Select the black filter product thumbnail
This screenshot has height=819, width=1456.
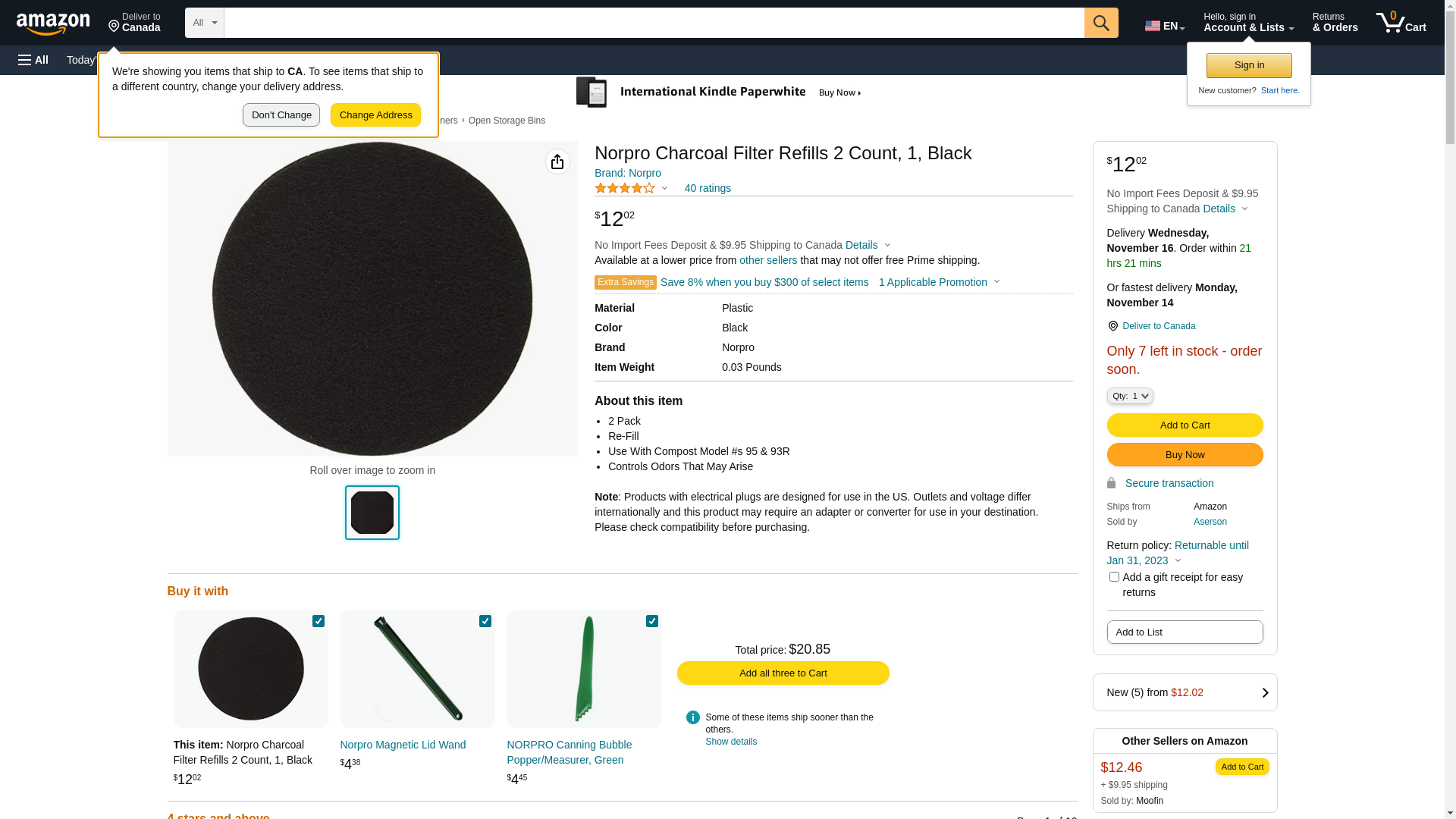tap(372, 513)
